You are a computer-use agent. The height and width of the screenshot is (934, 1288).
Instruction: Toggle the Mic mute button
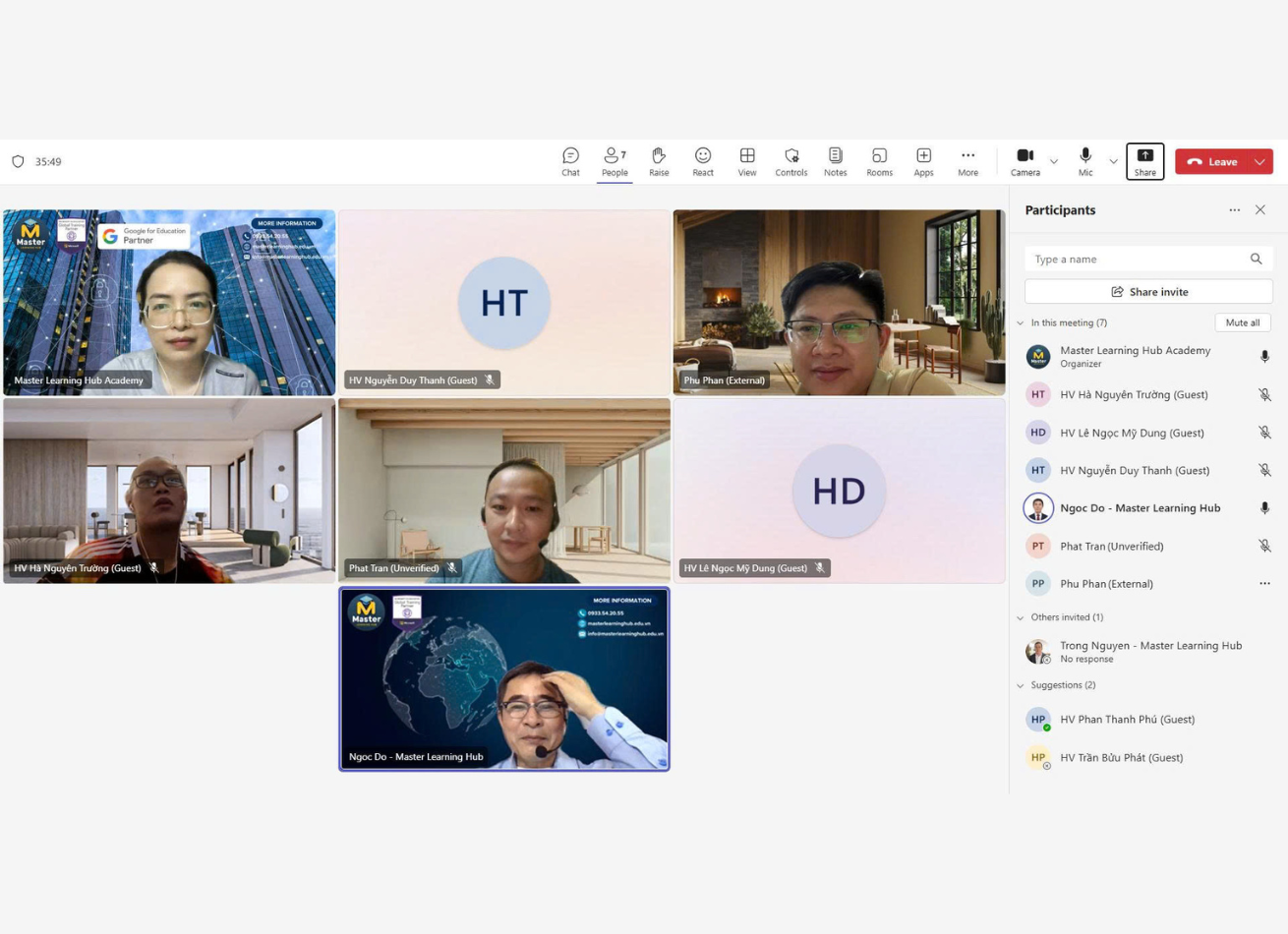(x=1084, y=161)
